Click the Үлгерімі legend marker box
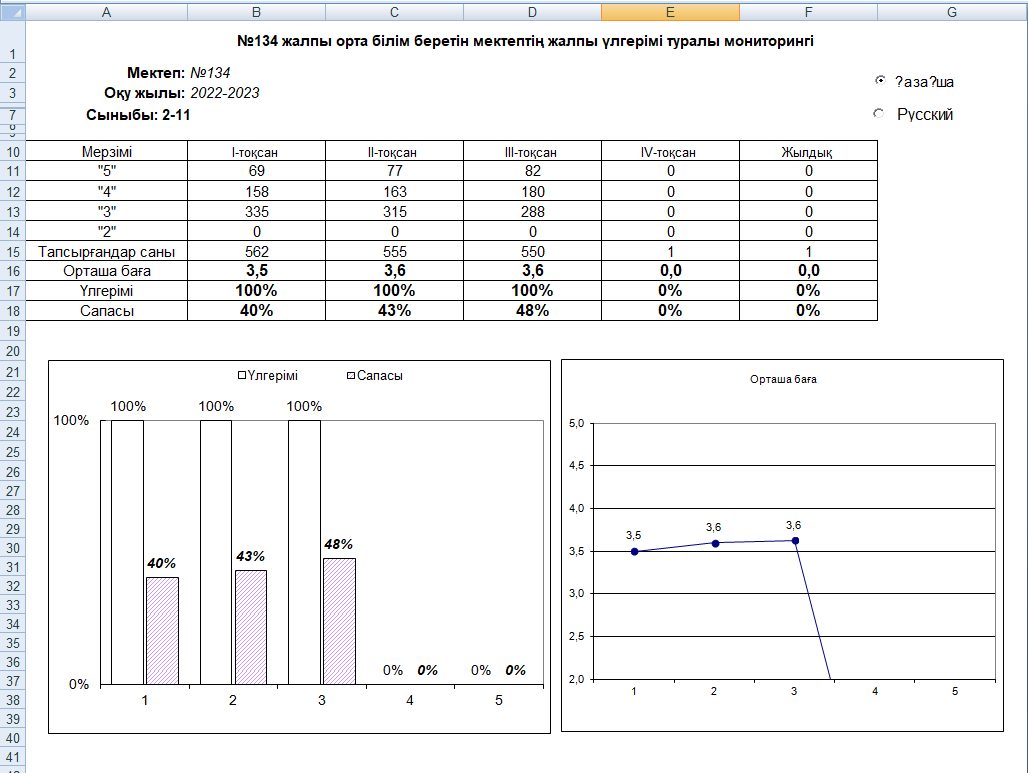 pos(241,376)
